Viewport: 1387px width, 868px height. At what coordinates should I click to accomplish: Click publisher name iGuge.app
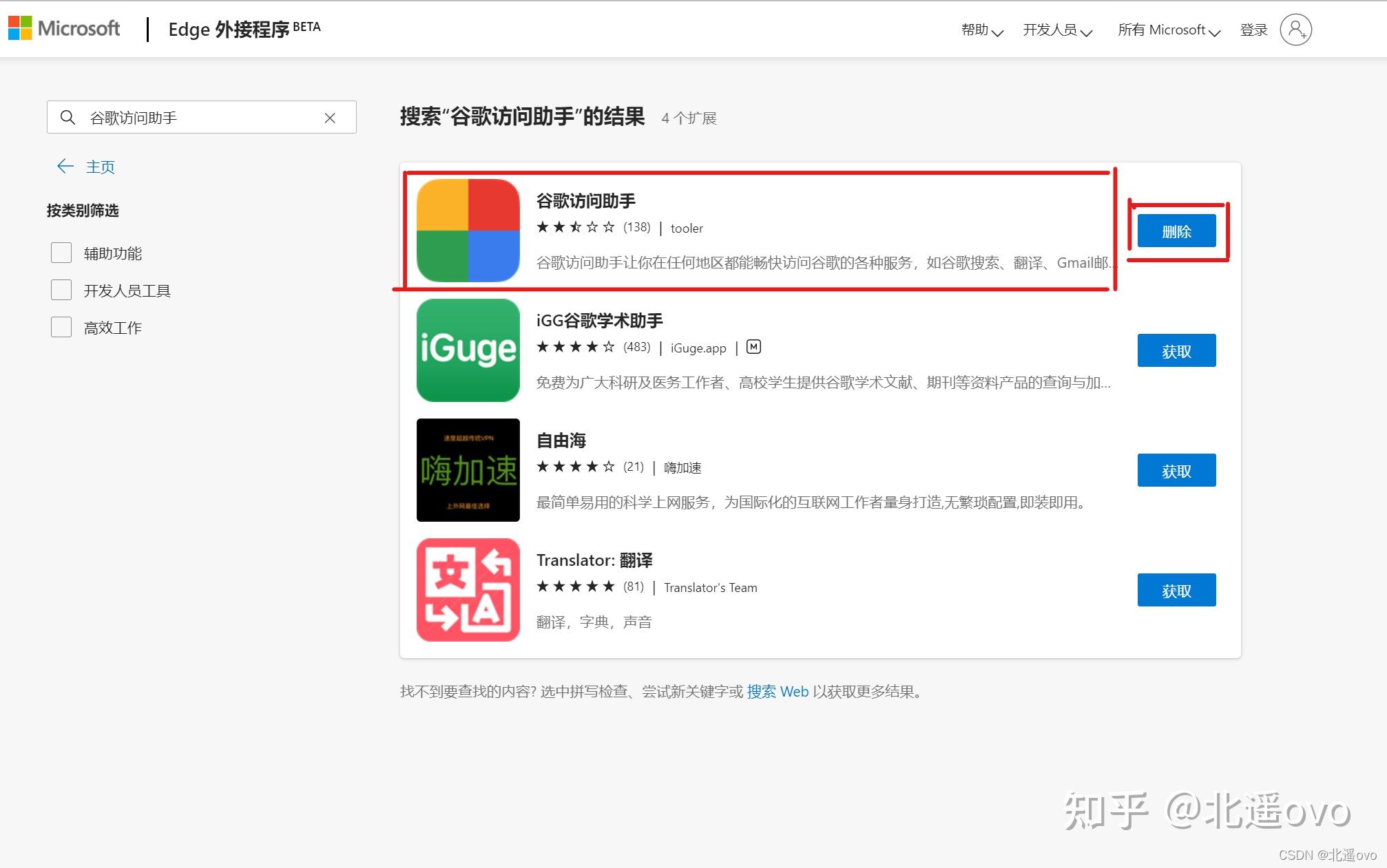point(698,348)
